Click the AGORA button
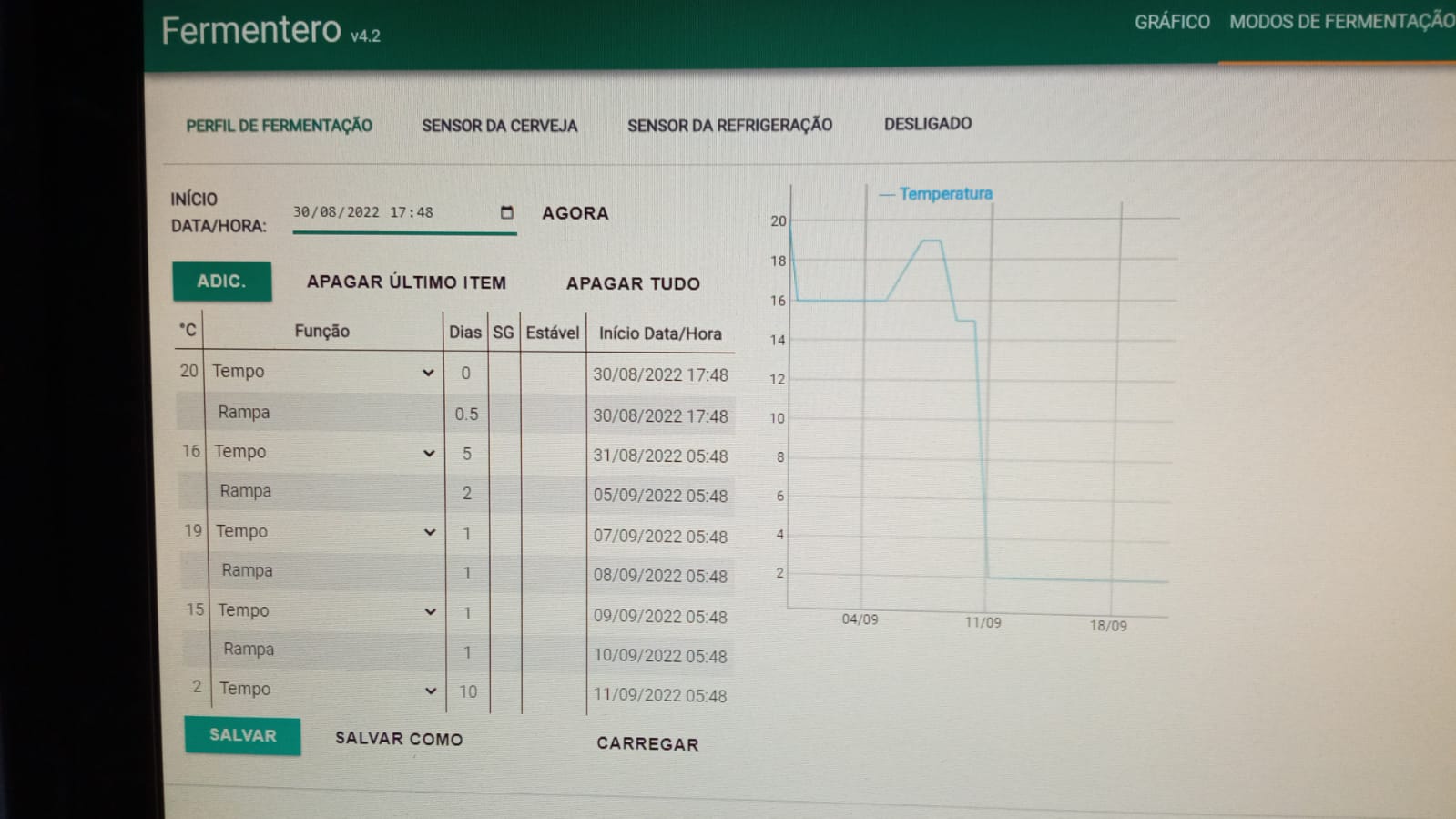The height and width of the screenshot is (819, 1456). point(575,213)
